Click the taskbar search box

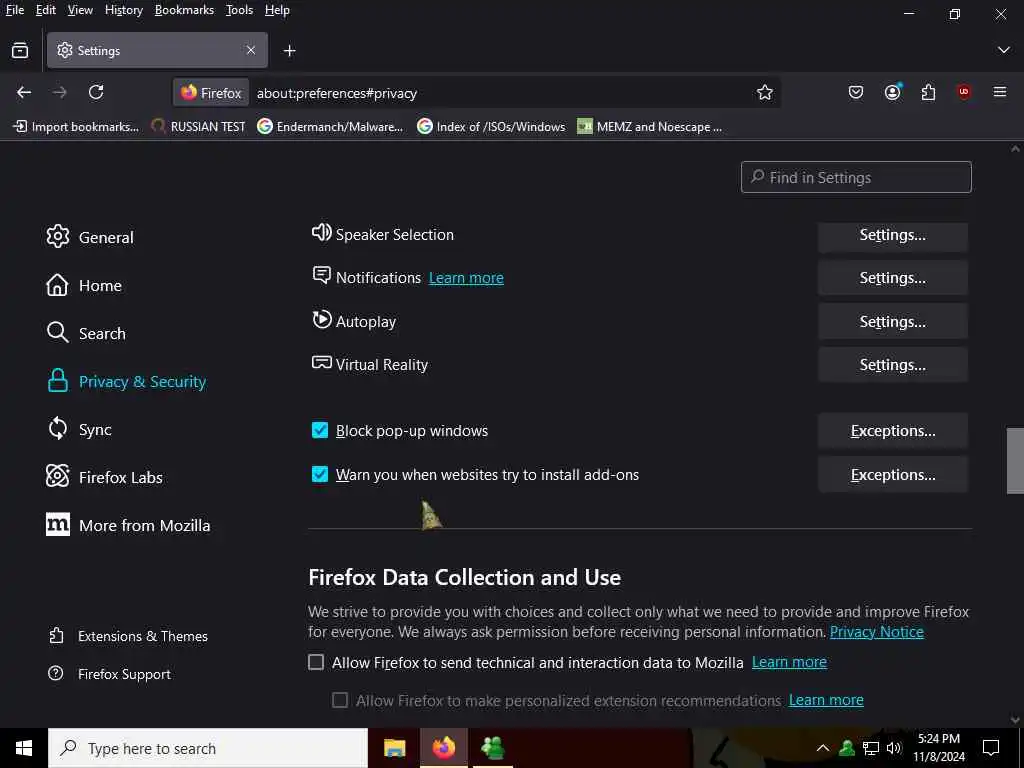208,748
